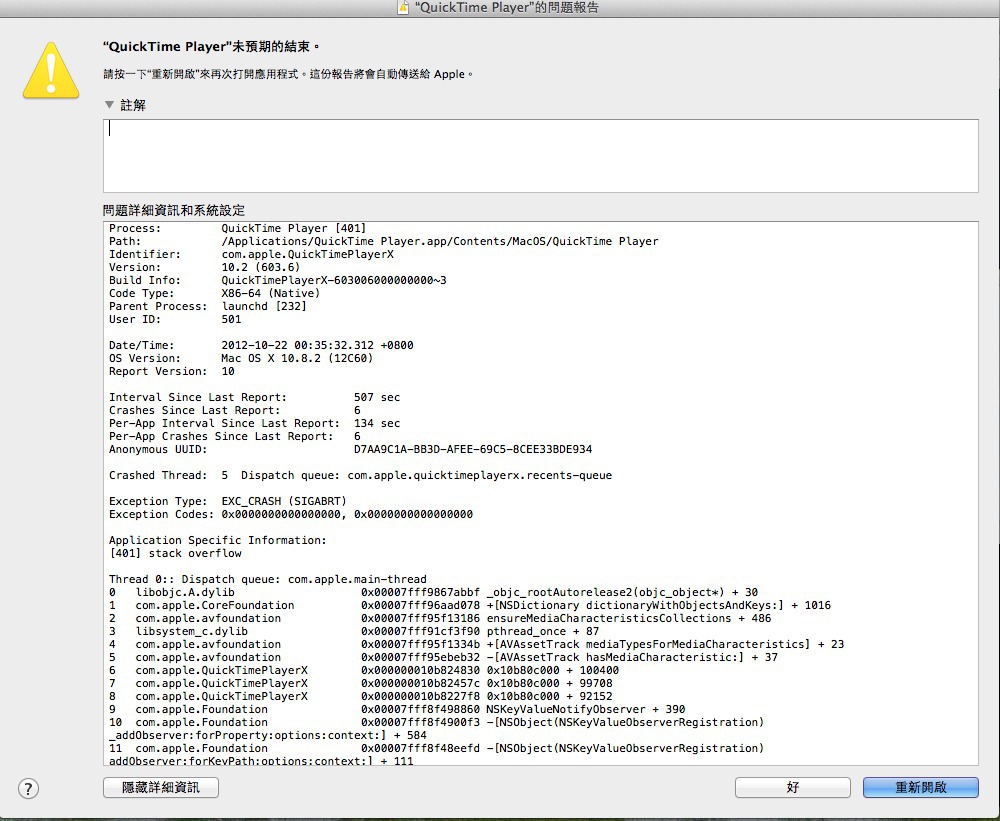Click the yellow warning triangle icon
The width and height of the screenshot is (1000, 821).
tap(51, 71)
